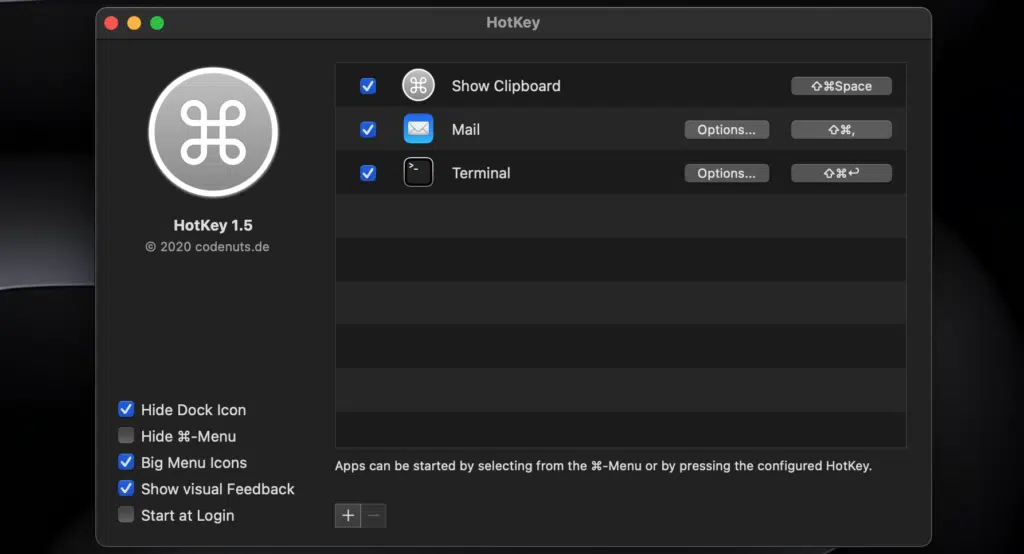This screenshot has height=554, width=1024.
Task: Click the Terminal app icon
Action: tap(418, 172)
